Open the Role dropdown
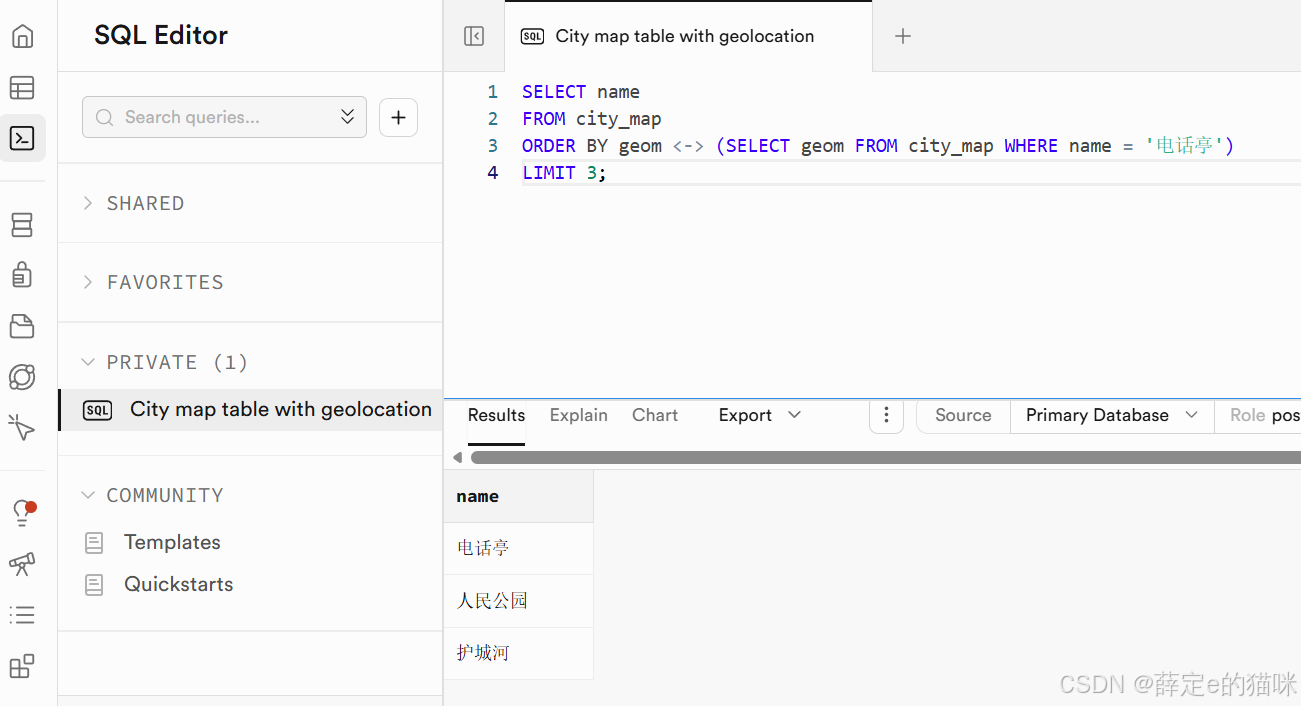The width and height of the screenshot is (1301, 706). pyautogui.click(x=1258, y=415)
